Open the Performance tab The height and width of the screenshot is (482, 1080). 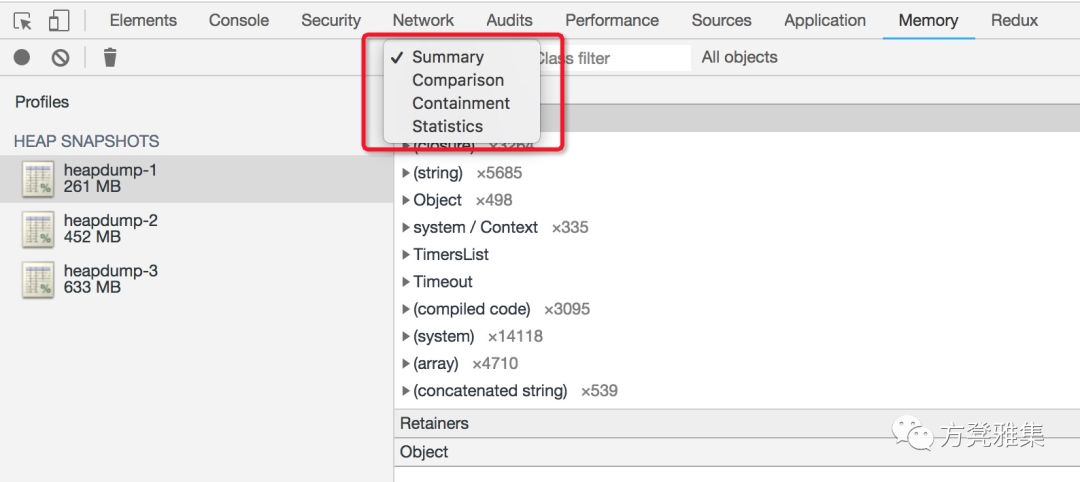coord(611,20)
